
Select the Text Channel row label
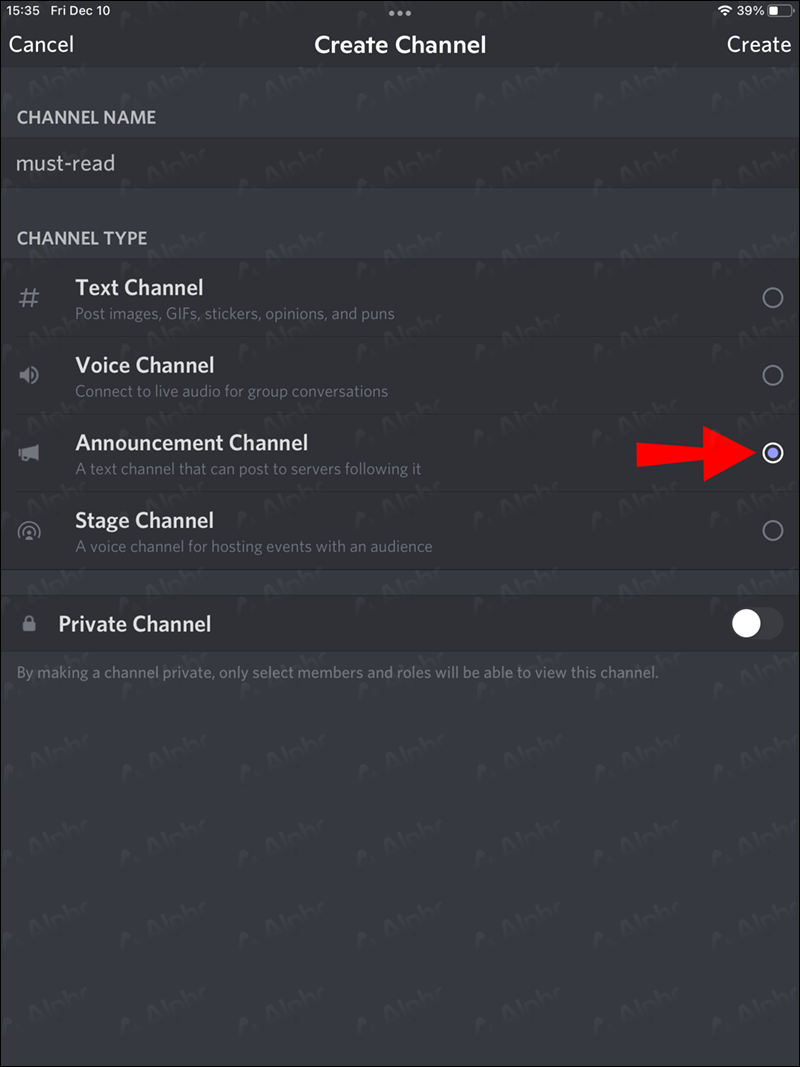(139, 288)
